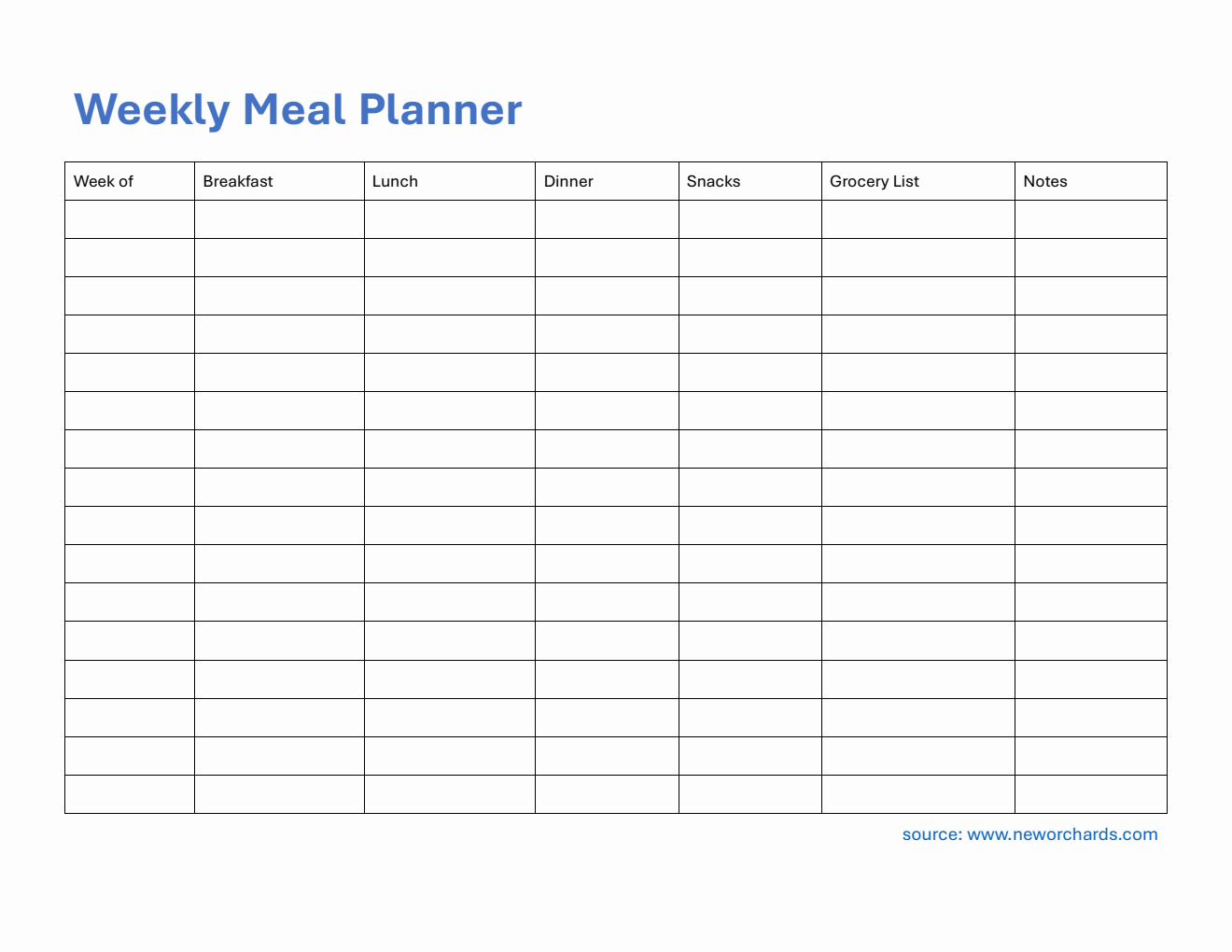Select first empty cell under Breakfast
Screen dimensions: 1232x952
pos(279,219)
